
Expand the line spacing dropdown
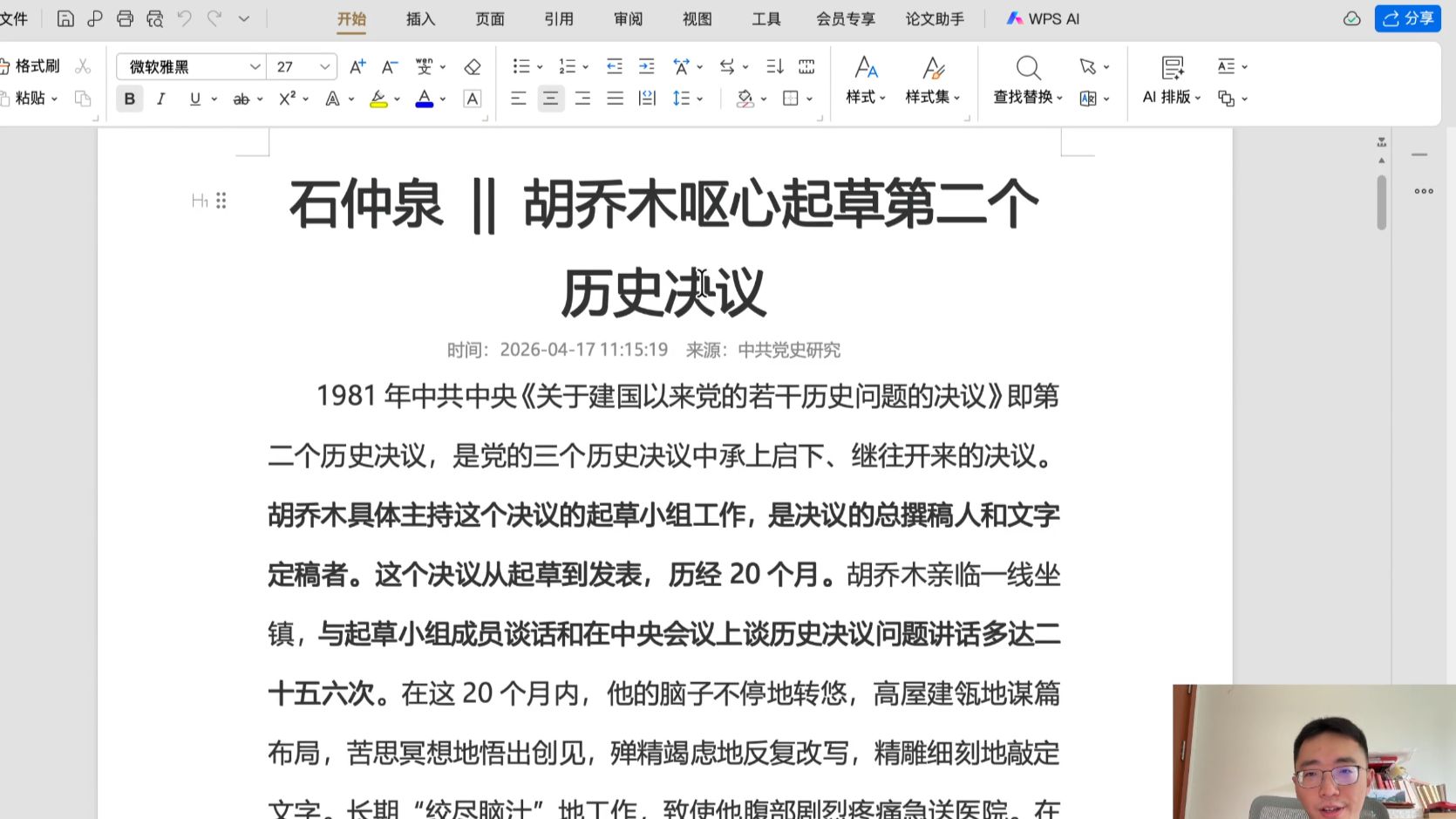click(x=699, y=99)
